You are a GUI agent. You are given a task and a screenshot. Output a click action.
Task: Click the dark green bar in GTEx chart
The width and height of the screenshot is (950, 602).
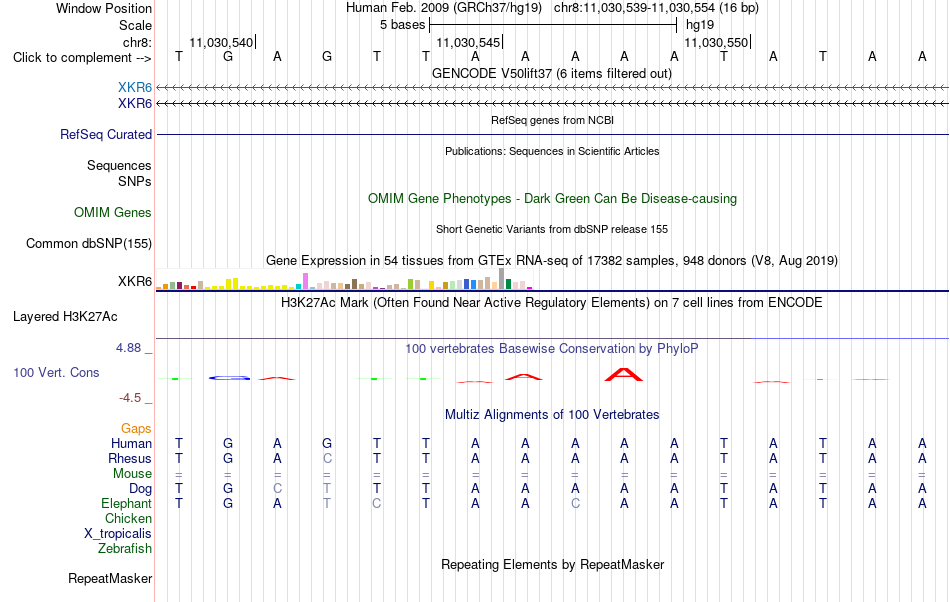(x=508, y=284)
